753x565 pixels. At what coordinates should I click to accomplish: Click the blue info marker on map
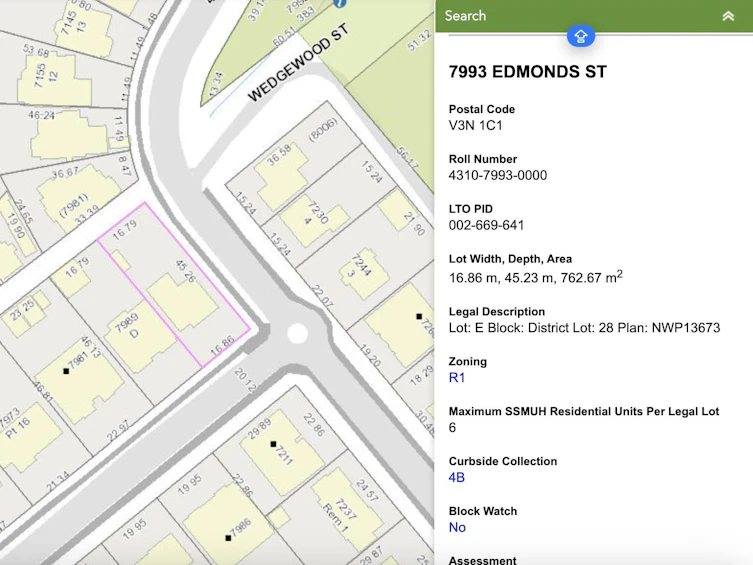click(x=340, y=2)
